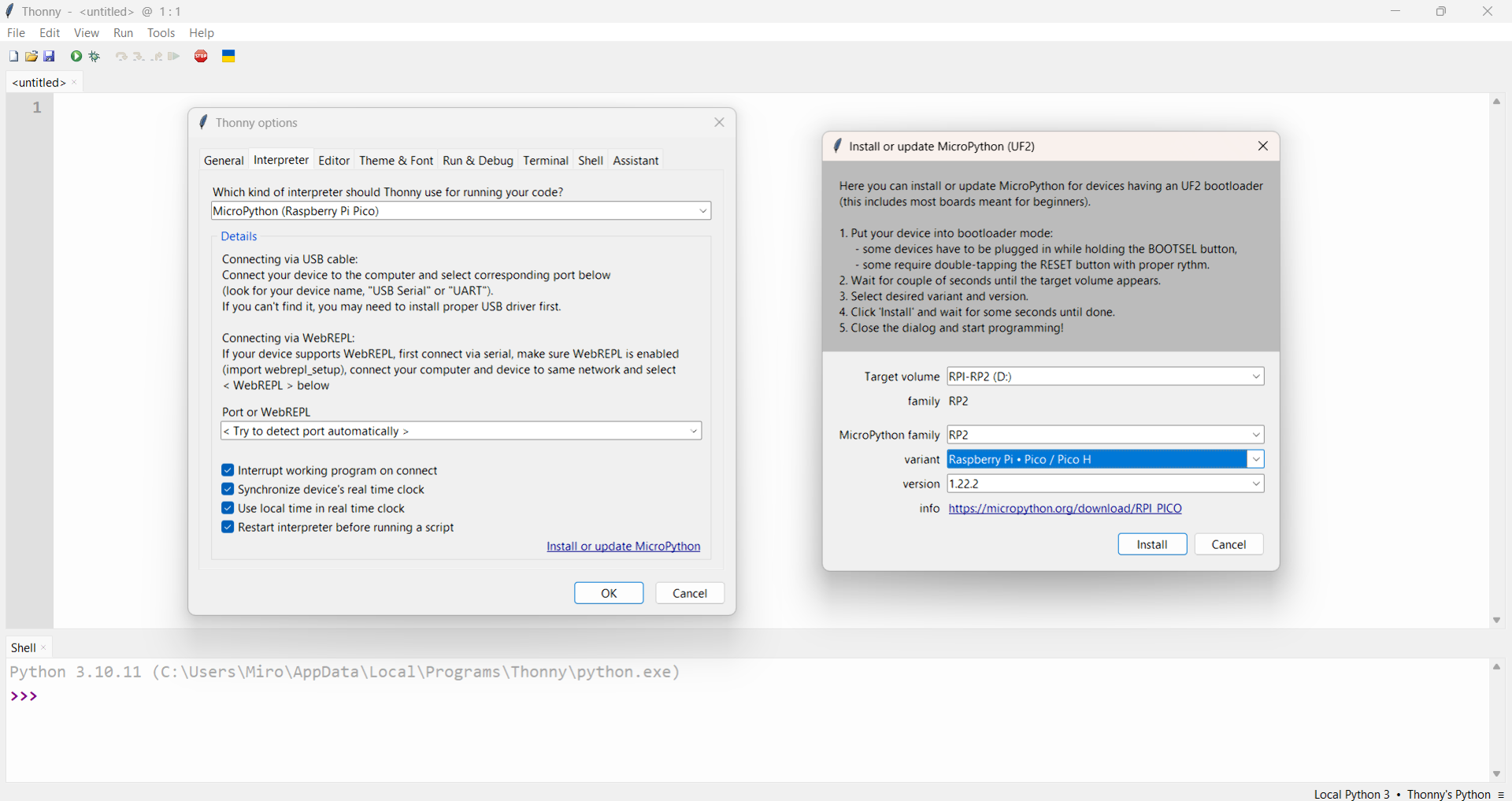Open the Target volume dropdown
The height and width of the screenshot is (801, 1512).
coord(1256,376)
